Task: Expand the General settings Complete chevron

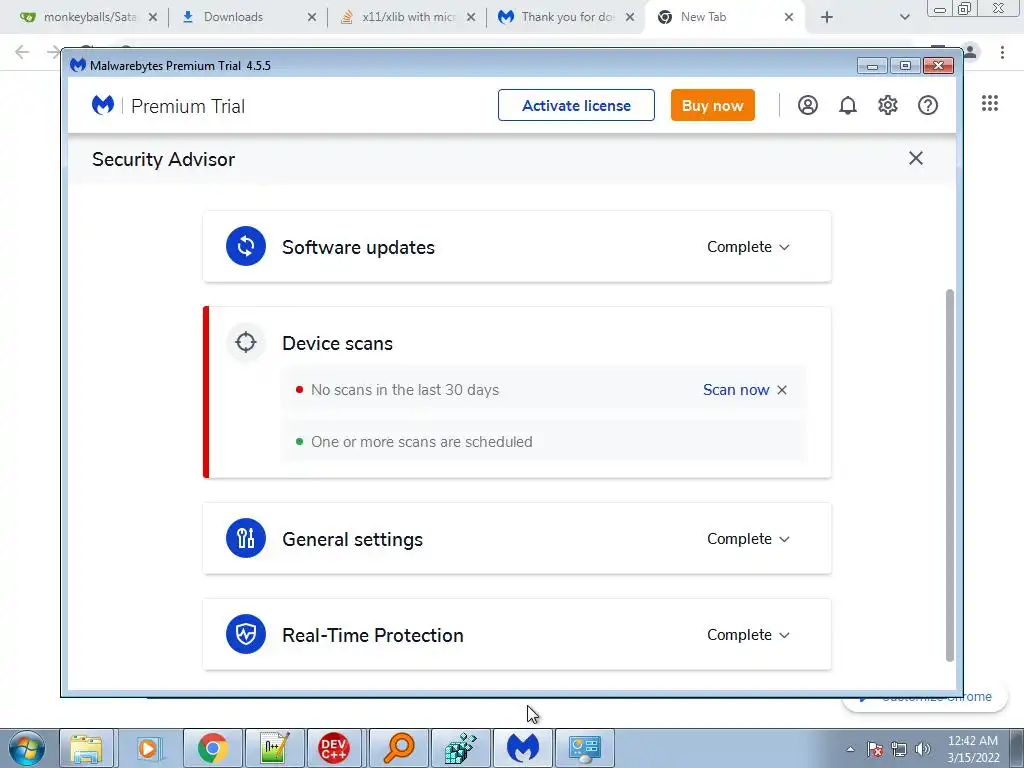Action: 784,539
